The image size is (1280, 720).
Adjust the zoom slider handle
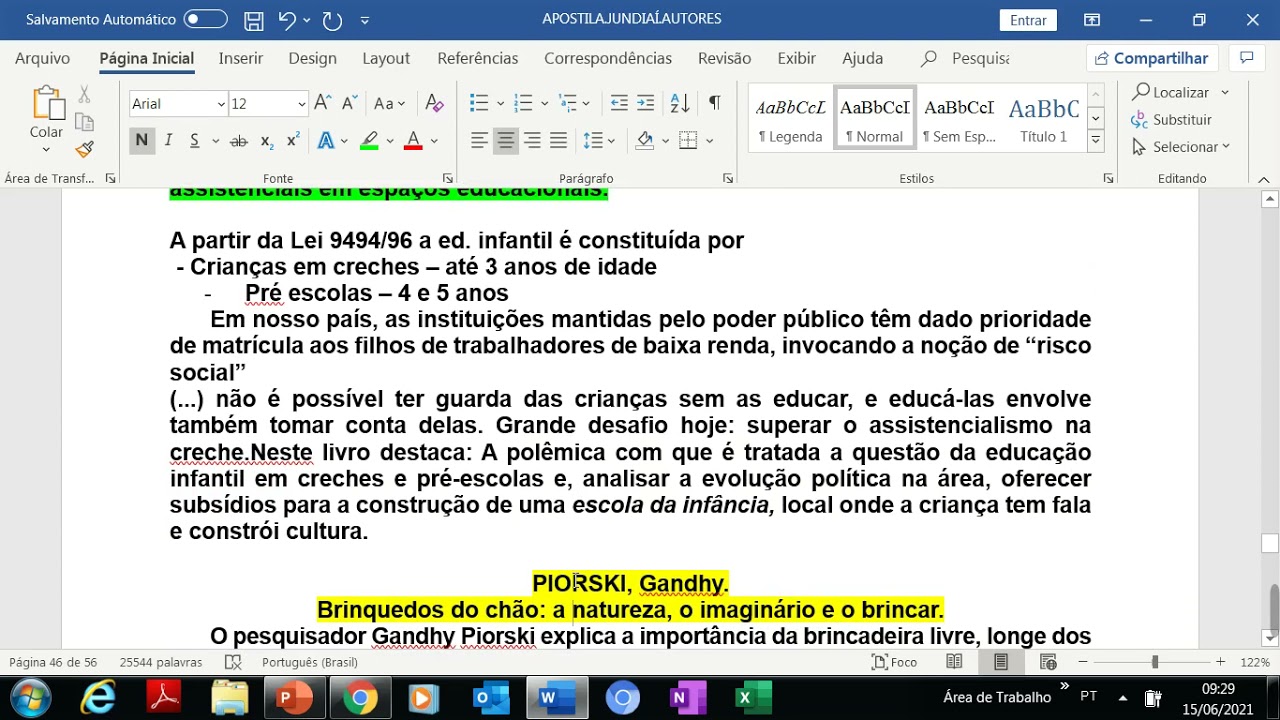[1155, 662]
